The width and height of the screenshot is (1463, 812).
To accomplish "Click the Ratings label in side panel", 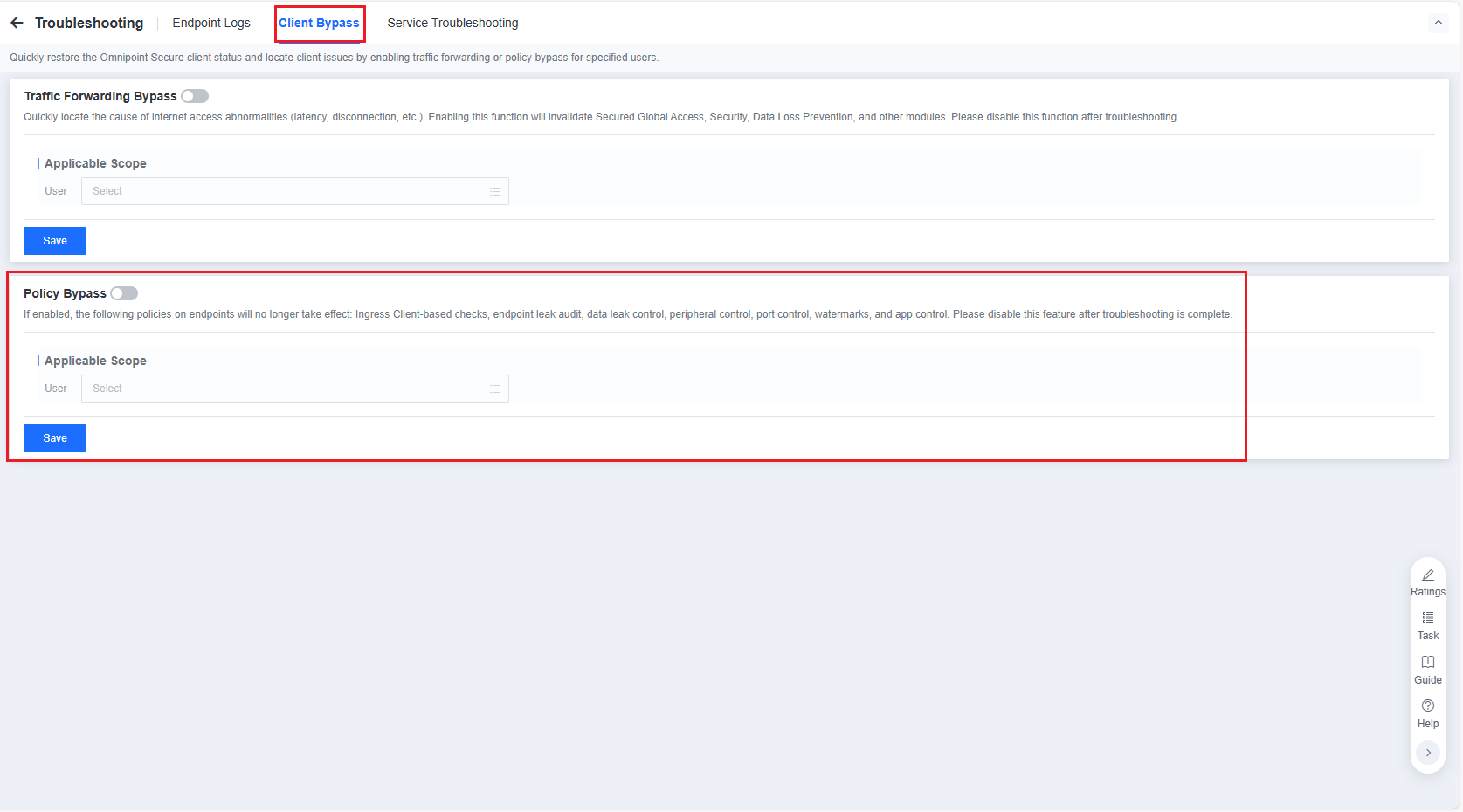I will (x=1428, y=592).
